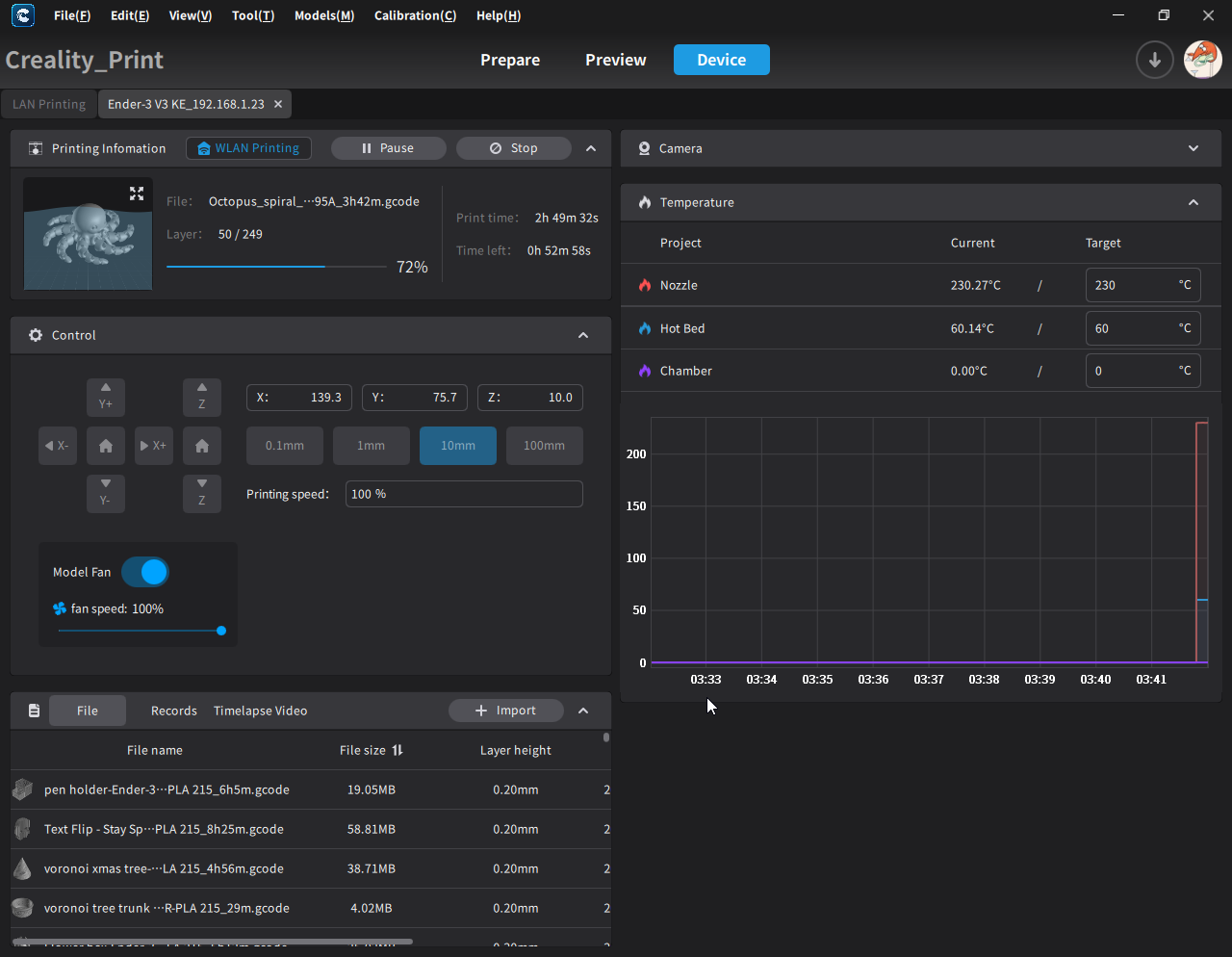The height and width of the screenshot is (957, 1232).
Task: Click the Temperature flame icon
Action: (x=645, y=202)
